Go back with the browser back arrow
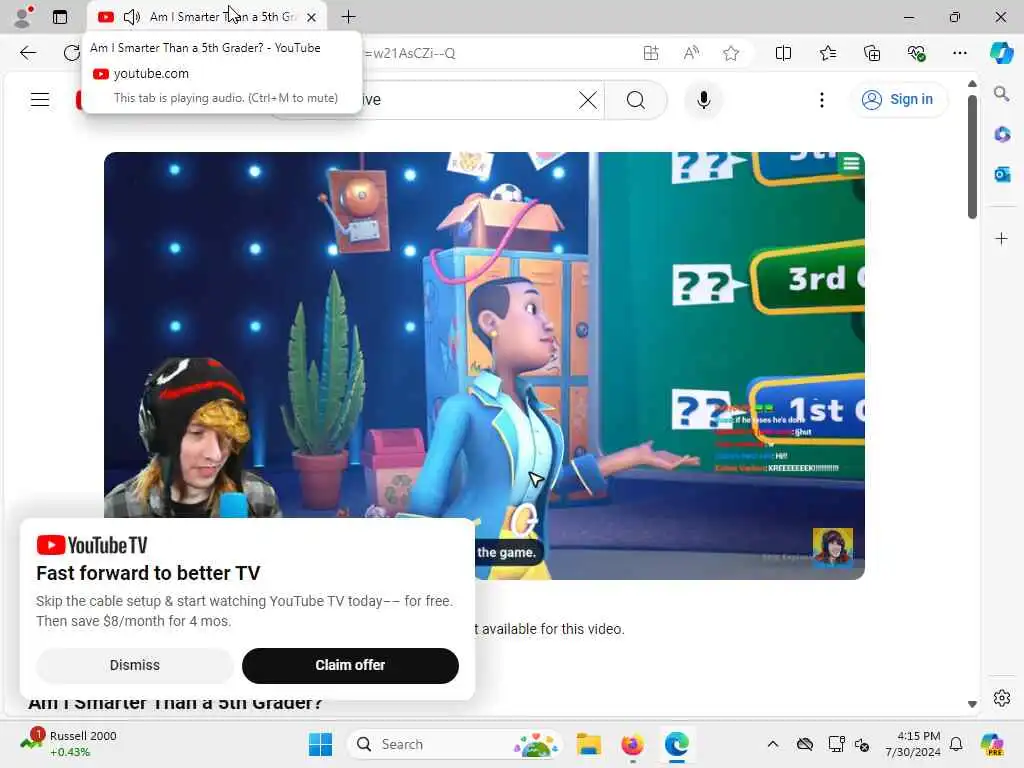Image resolution: width=1024 pixels, height=768 pixels. pyautogui.click(x=28, y=53)
